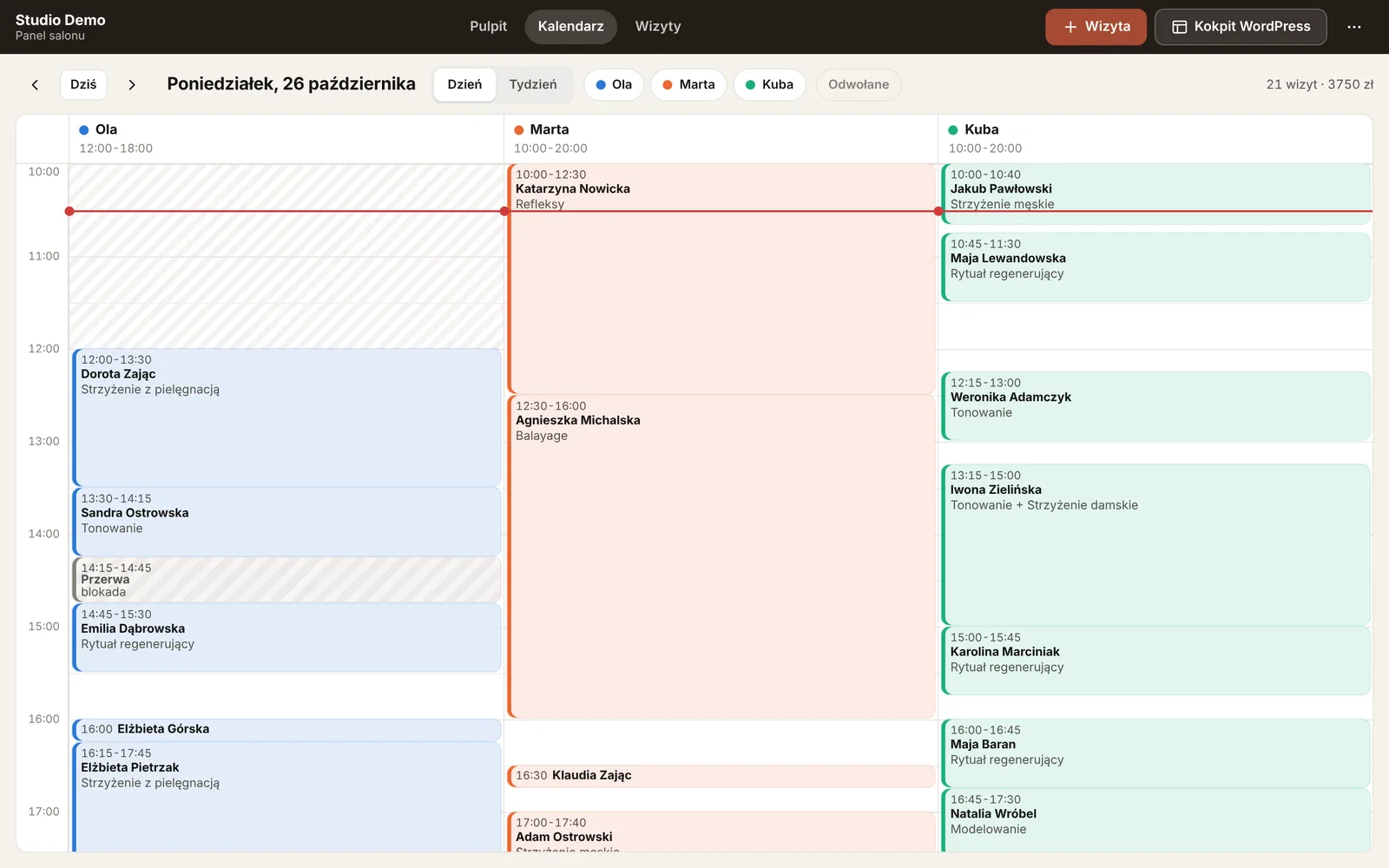The width and height of the screenshot is (1389, 868).
Task: Go to next day with right chevron
Action: (x=132, y=84)
